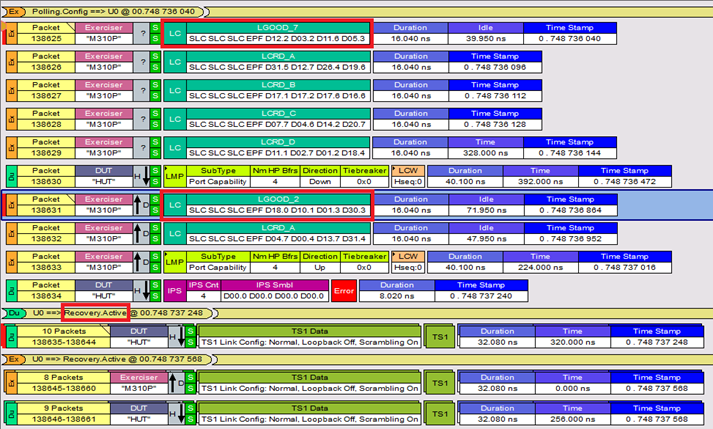Select the Du side icon of packet 138634

tap(11, 291)
